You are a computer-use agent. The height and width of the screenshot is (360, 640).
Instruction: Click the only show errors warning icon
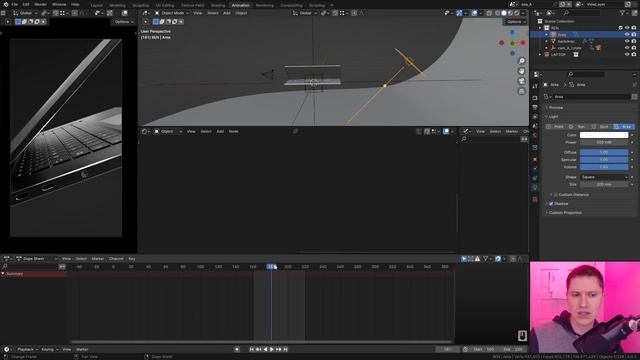pyautogui.click(x=477, y=259)
